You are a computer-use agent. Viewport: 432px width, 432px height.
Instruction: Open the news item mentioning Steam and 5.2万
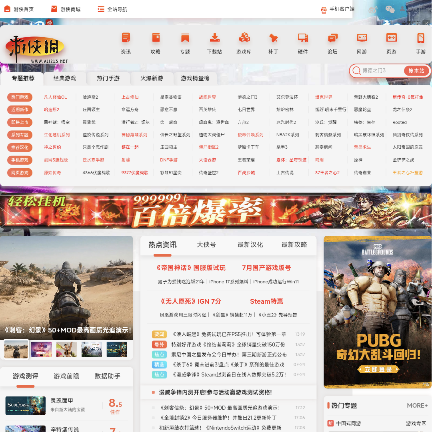229,375
